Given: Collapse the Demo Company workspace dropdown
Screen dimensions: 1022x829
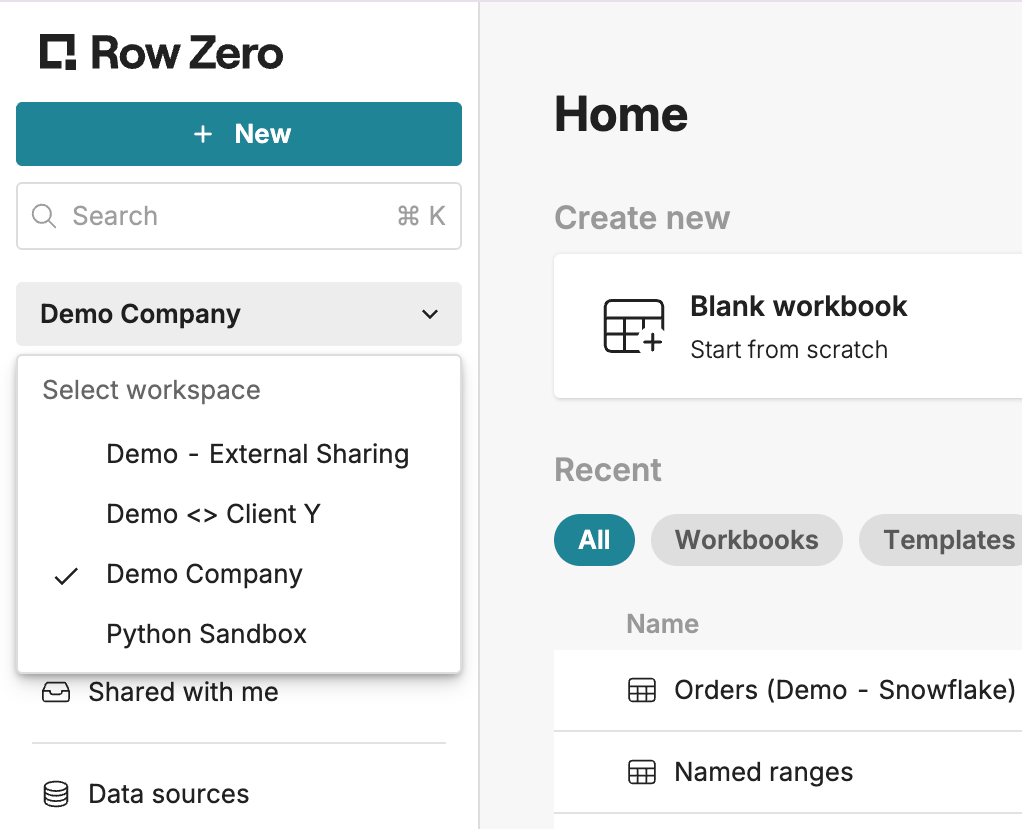Looking at the screenshot, I should point(239,314).
